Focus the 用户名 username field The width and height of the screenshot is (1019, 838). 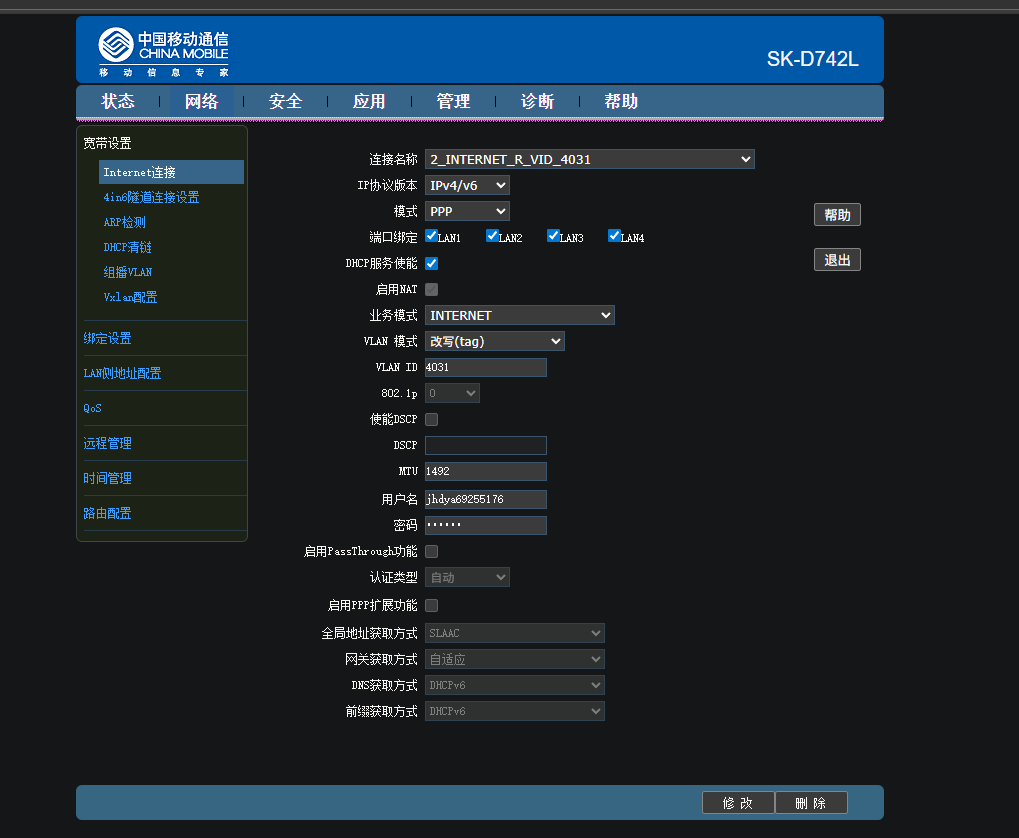pos(485,499)
